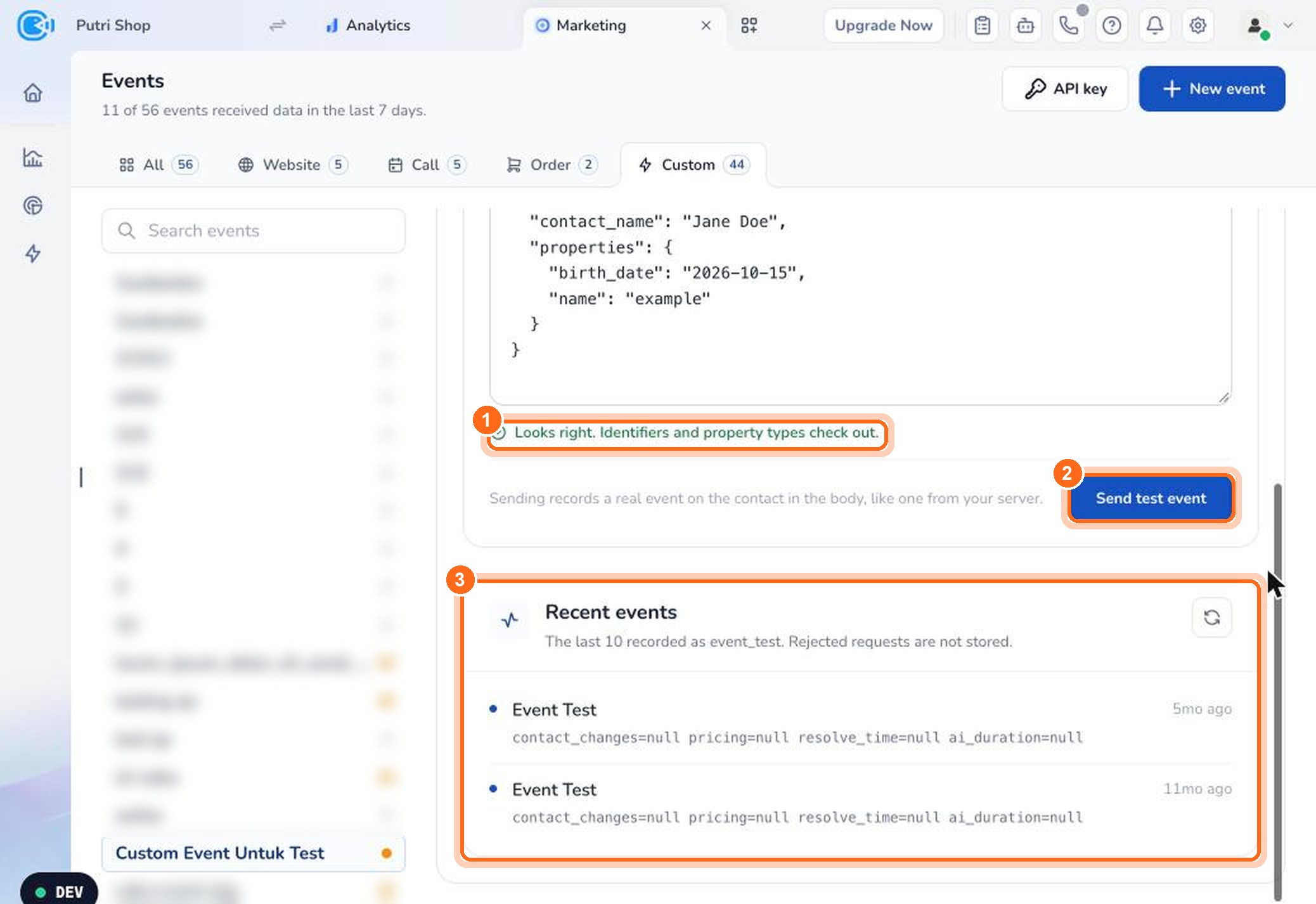Screen dimensions: 1316x904
Task: Open the analytics chart icon in sidebar
Action: [x=33, y=157]
